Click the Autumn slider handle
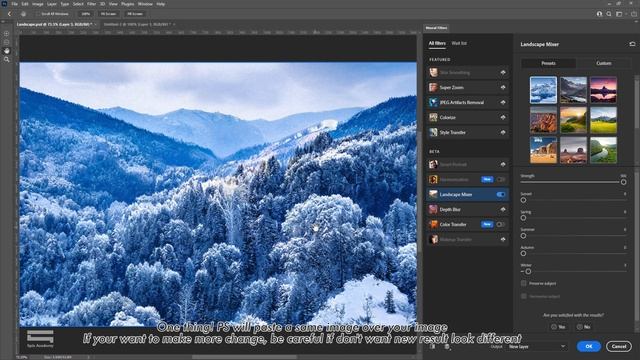Screen dimensions: 640x360 [x=523, y=253]
